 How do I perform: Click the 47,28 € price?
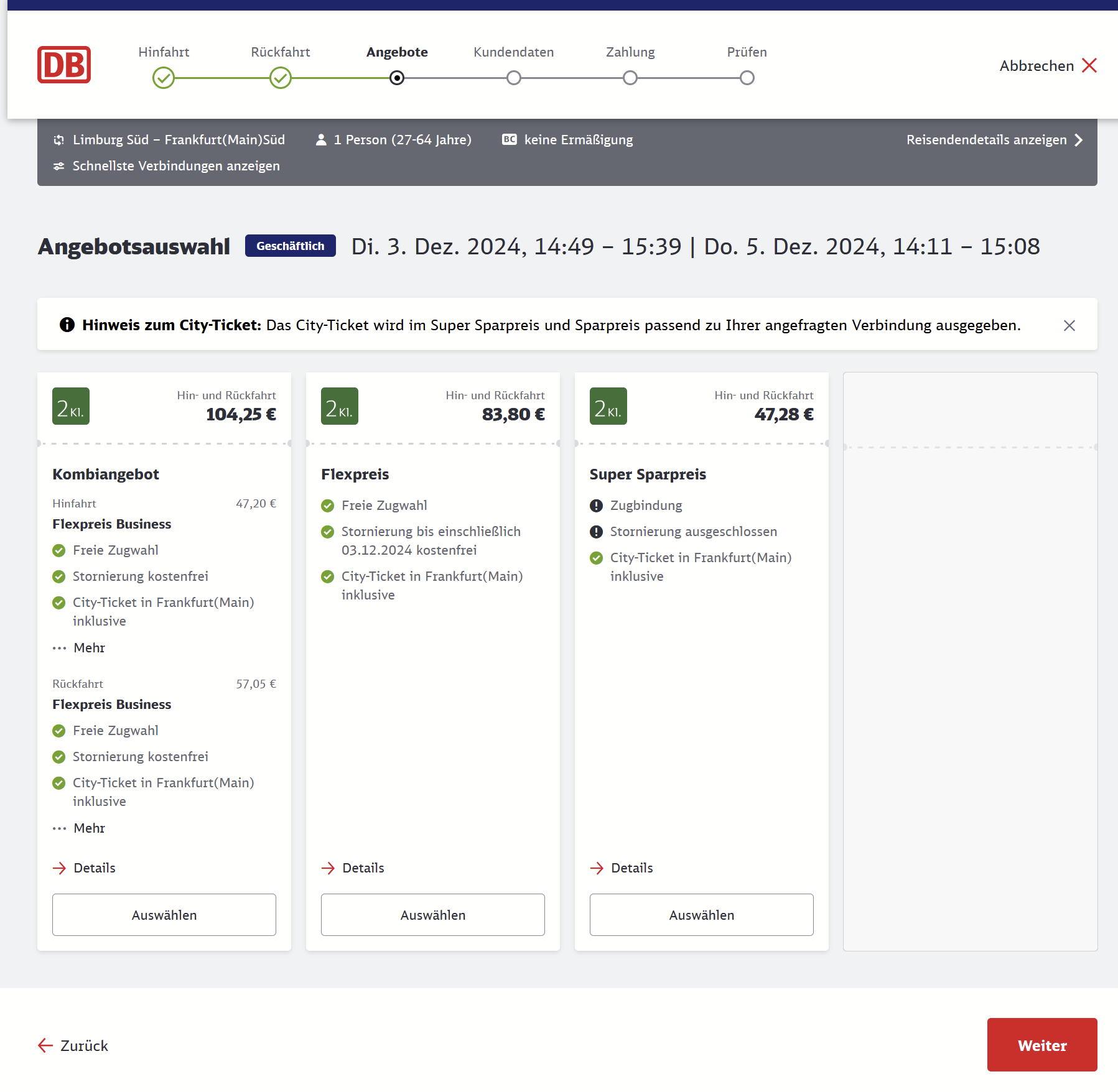point(784,414)
